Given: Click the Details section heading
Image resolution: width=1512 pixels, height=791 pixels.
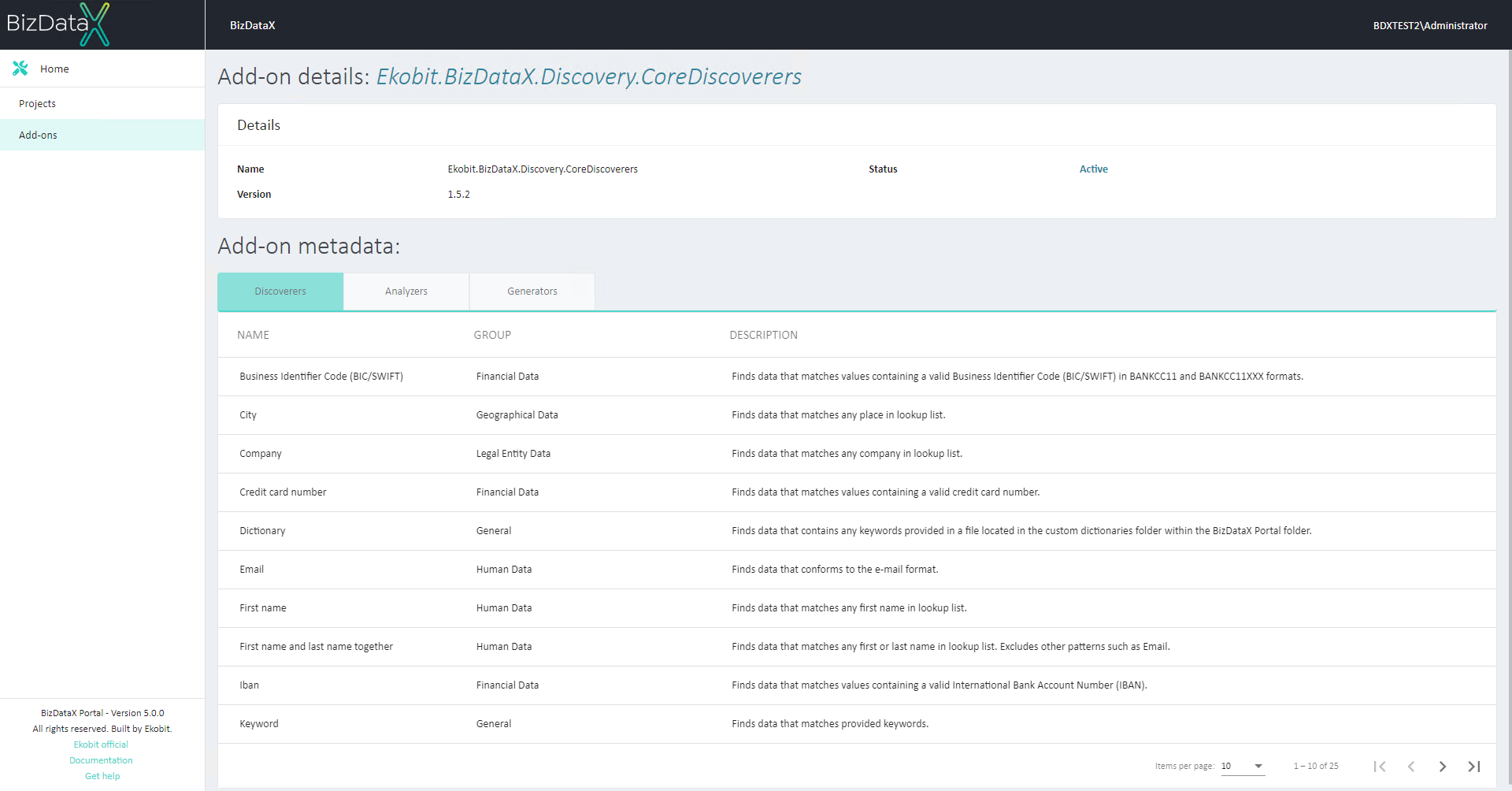Looking at the screenshot, I should click(258, 125).
